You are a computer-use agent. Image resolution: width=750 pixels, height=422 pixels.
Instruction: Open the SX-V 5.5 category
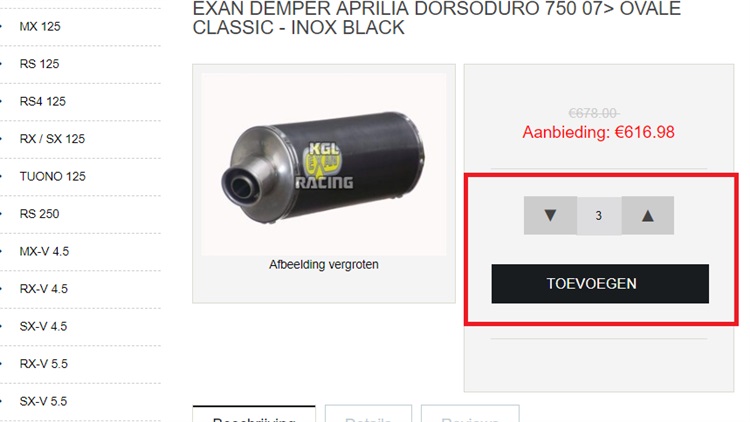coord(43,401)
